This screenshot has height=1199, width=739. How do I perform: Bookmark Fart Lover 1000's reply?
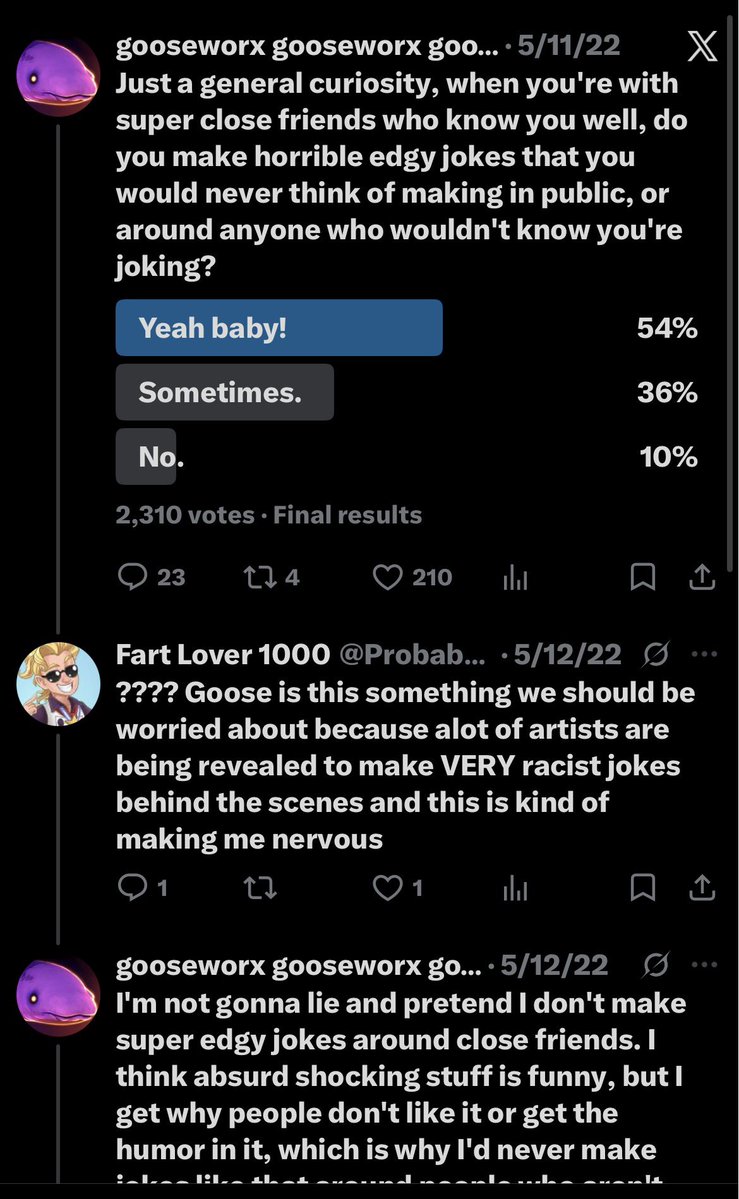pos(642,887)
